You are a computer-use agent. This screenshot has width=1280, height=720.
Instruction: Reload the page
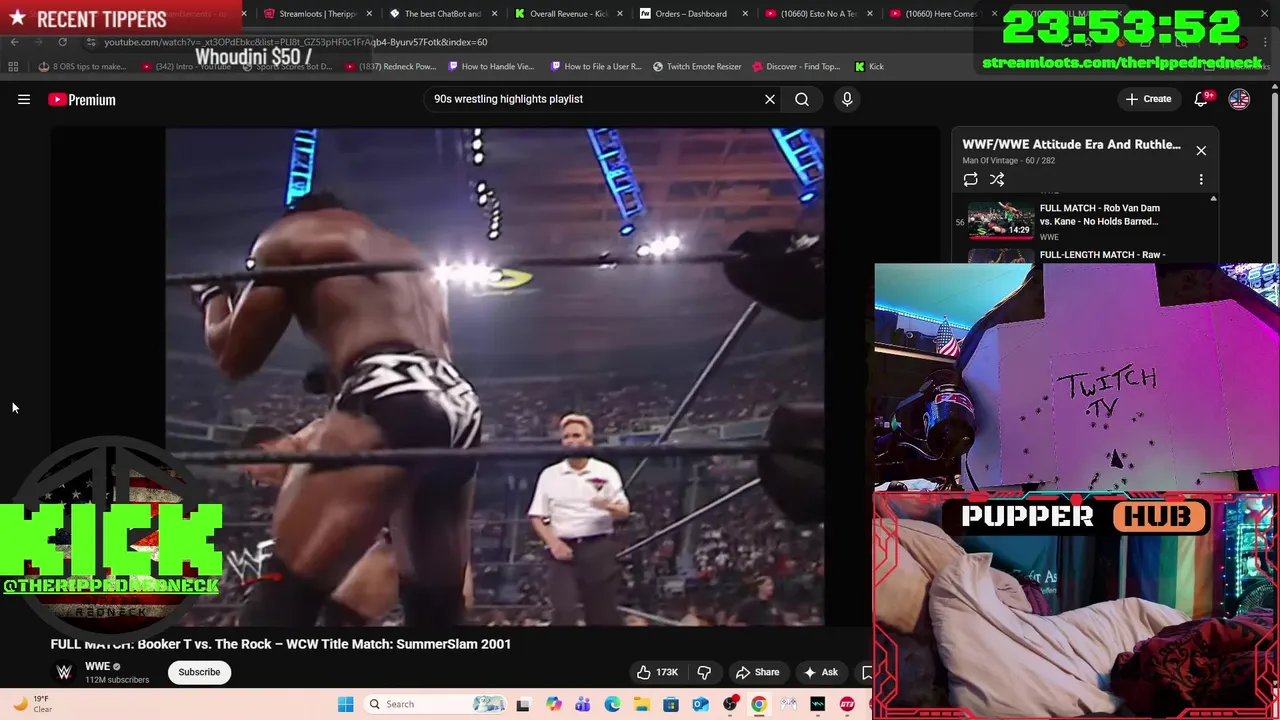click(x=62, y=42)
